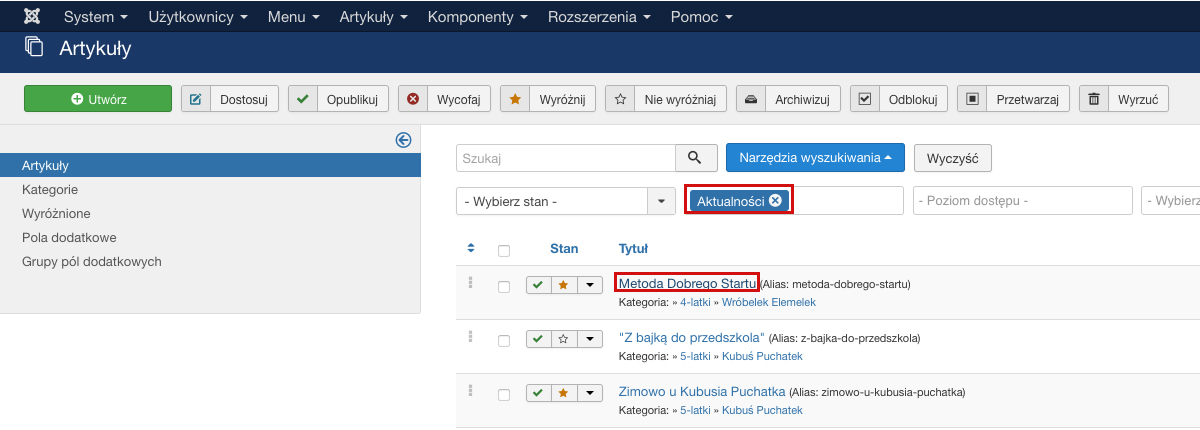The height and width of the screenshot is (430, 1200).
Task: Open the Metoda Dobrego Startu article
Action: tap(687, 283)
